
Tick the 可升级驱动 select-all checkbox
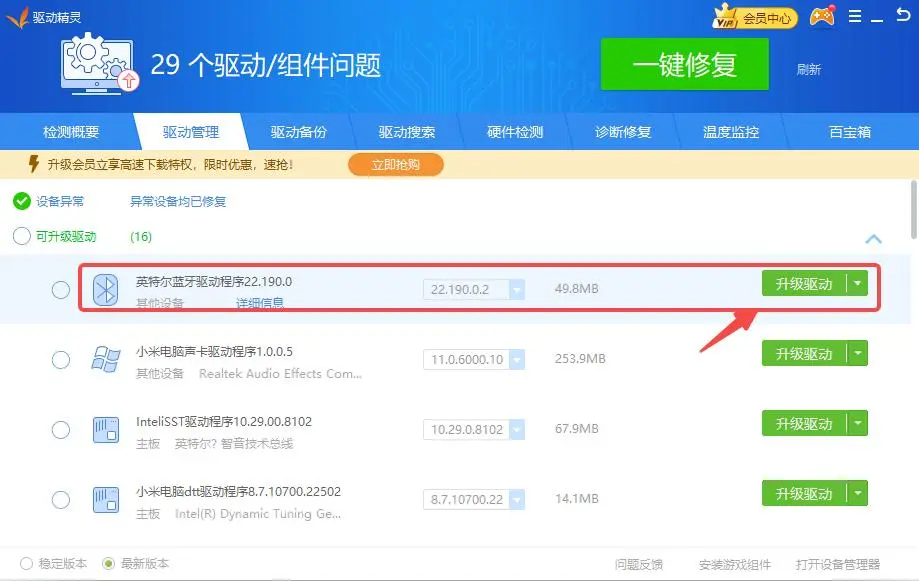click(21, 237)
